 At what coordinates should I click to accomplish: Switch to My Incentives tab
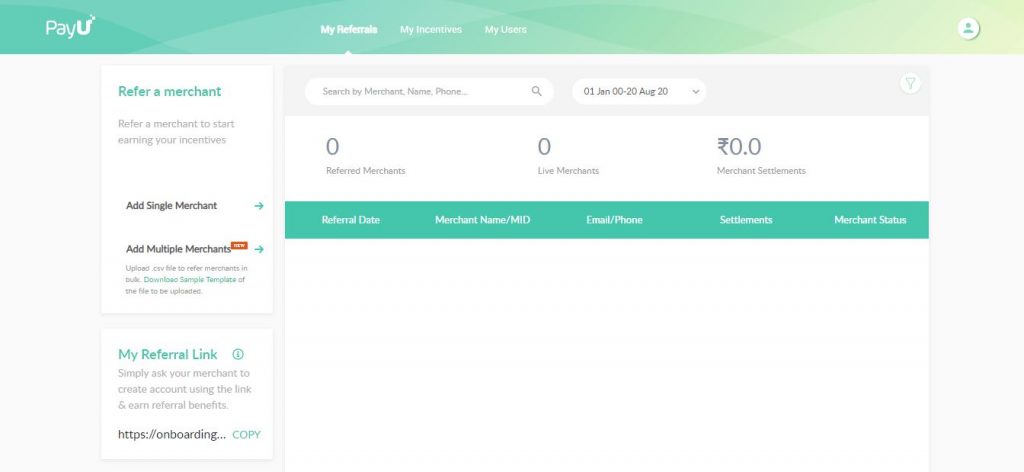click(431, 29)
